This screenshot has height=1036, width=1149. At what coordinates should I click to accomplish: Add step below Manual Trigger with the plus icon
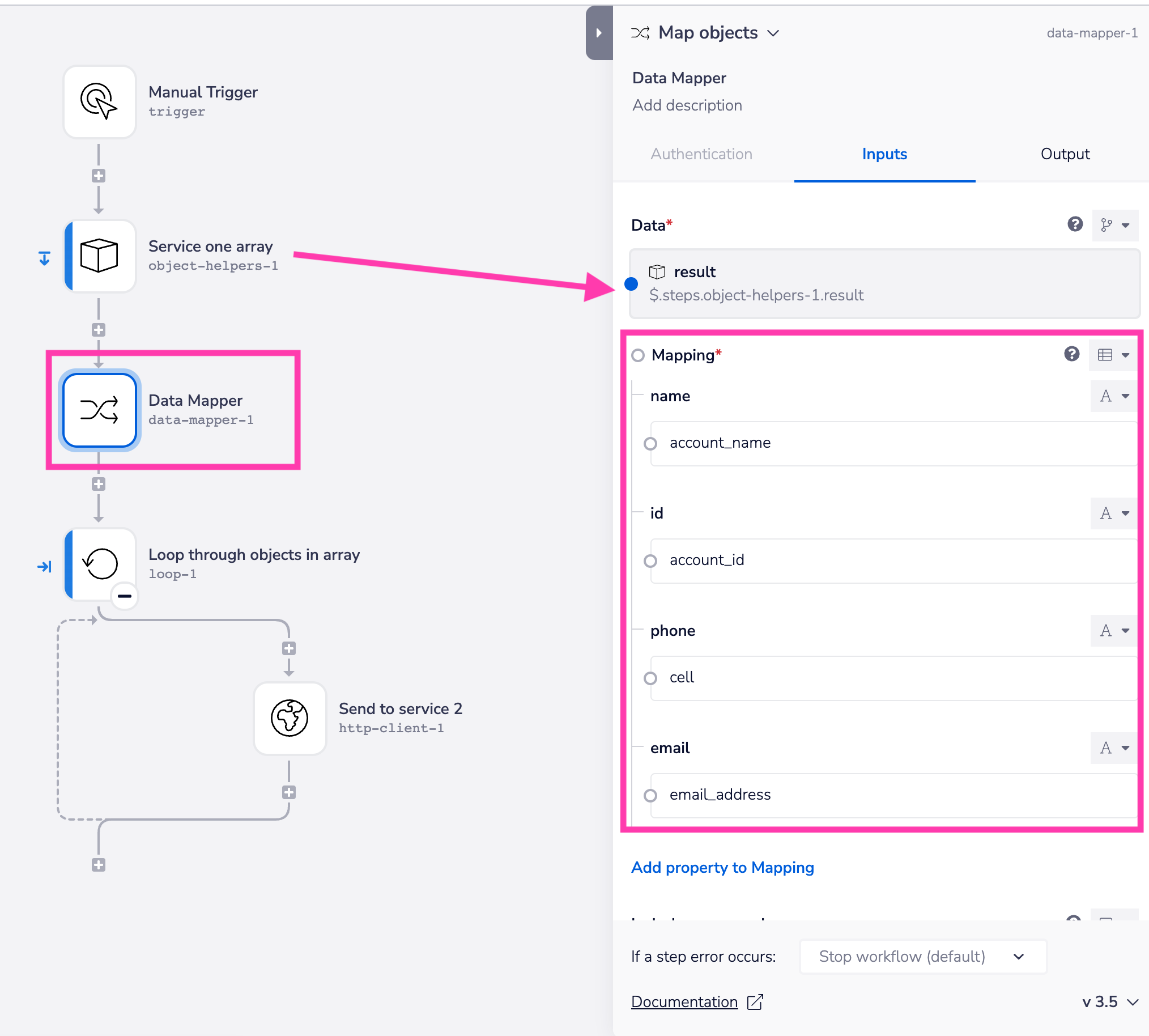99,175
